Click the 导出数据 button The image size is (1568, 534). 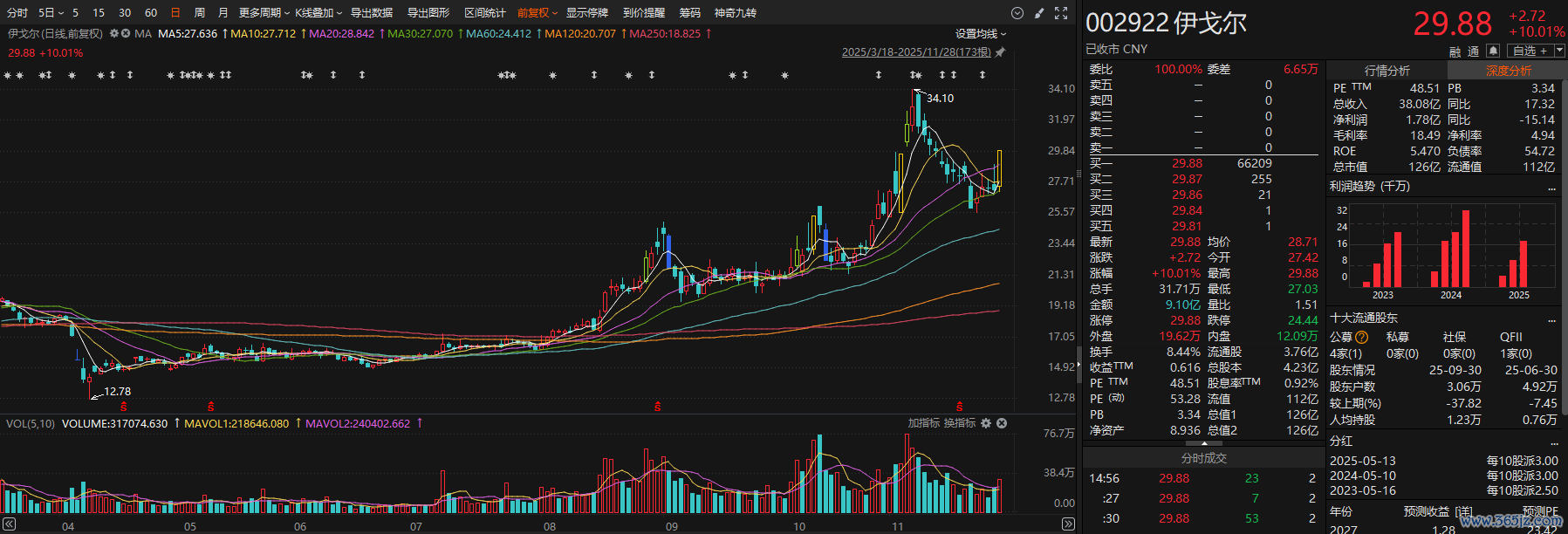click(372, 13)
